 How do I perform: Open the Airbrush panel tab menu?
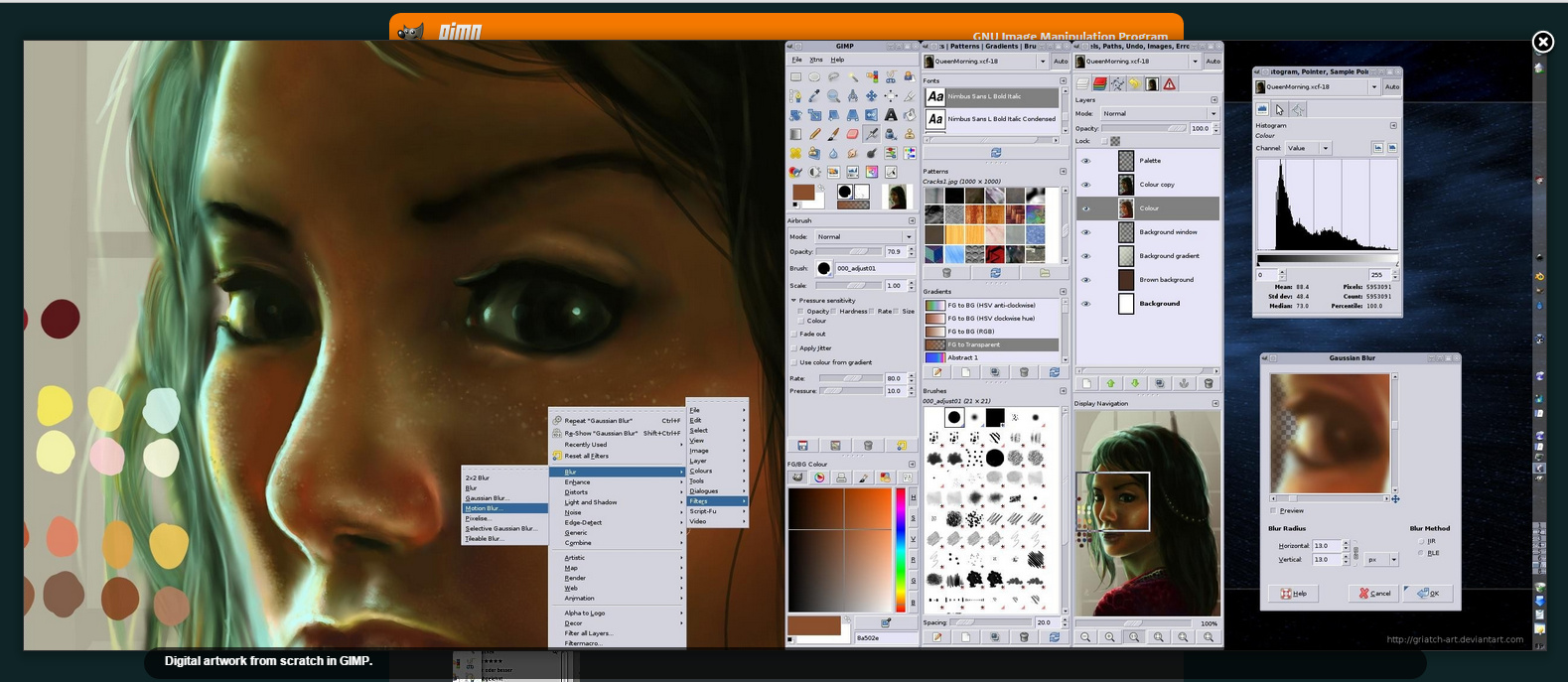[x=912, y=220]
